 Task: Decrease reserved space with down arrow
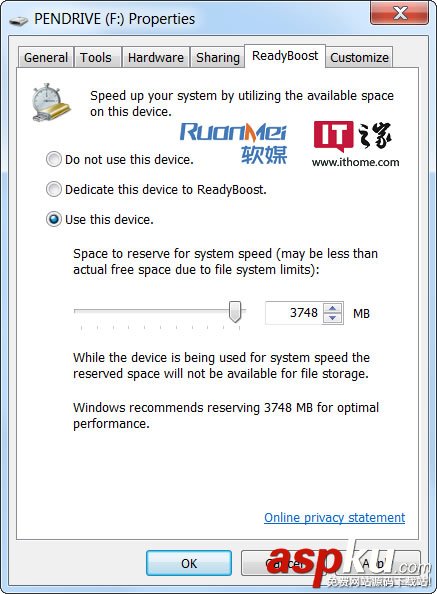(333, 318)
